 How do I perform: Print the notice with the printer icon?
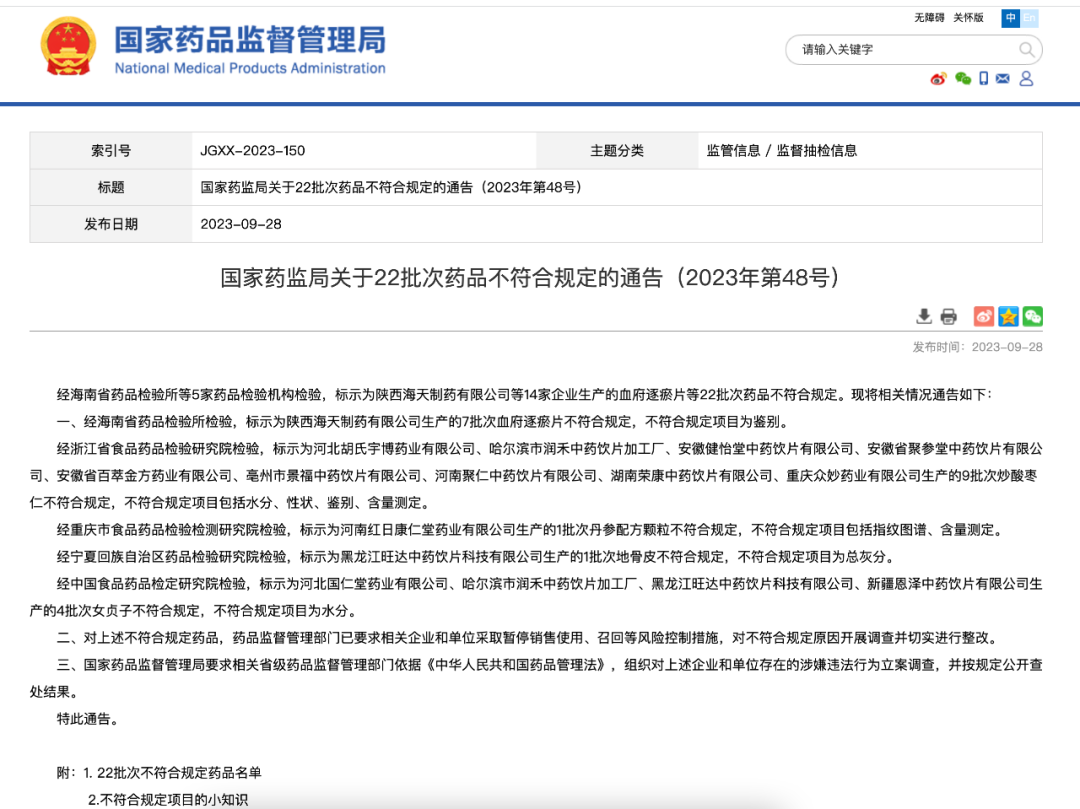948,316
